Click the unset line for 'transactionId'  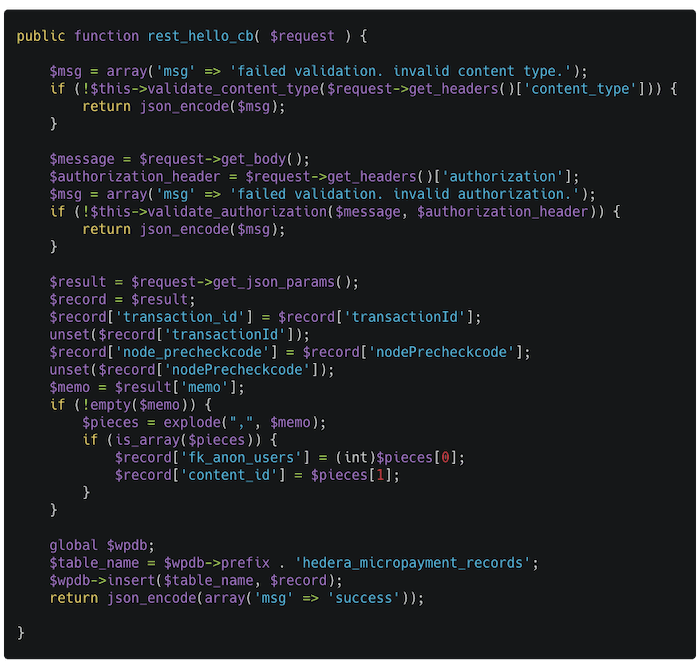(179, 334)
